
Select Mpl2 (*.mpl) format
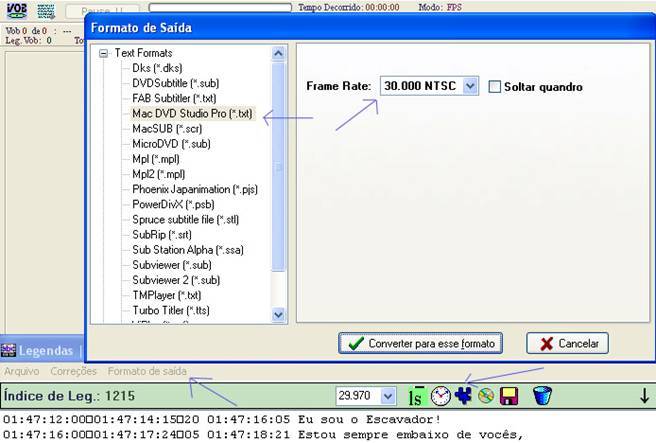(159, 174)
